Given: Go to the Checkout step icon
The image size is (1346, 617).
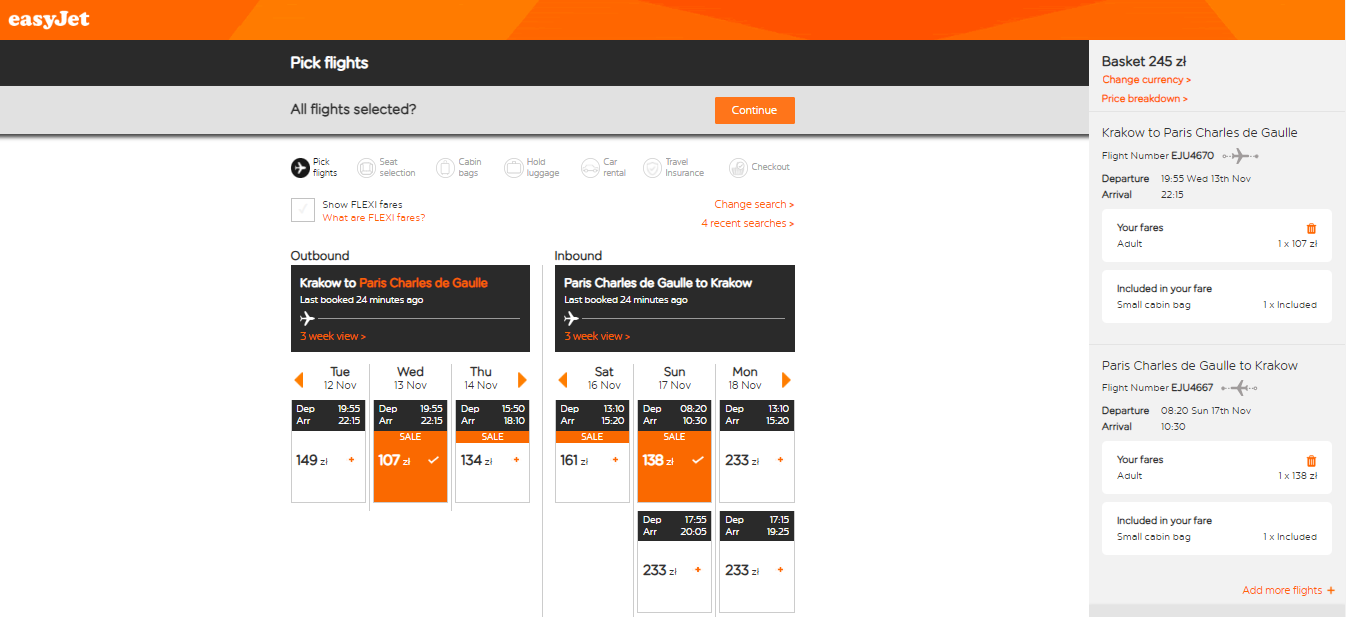Looking at the screenshot, I should point(738,168).
